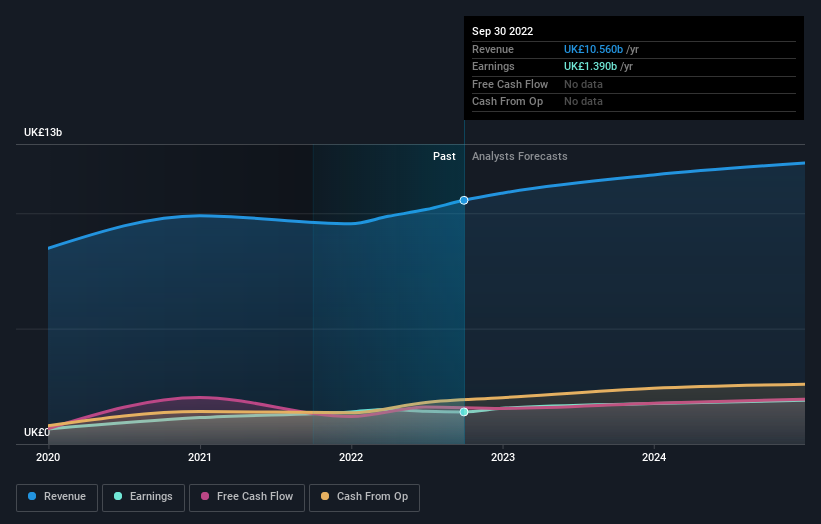Toggle the Cash From Op legend button
Image resolution: width=821 pixels, height=524 pixels.
click(364, 497)
